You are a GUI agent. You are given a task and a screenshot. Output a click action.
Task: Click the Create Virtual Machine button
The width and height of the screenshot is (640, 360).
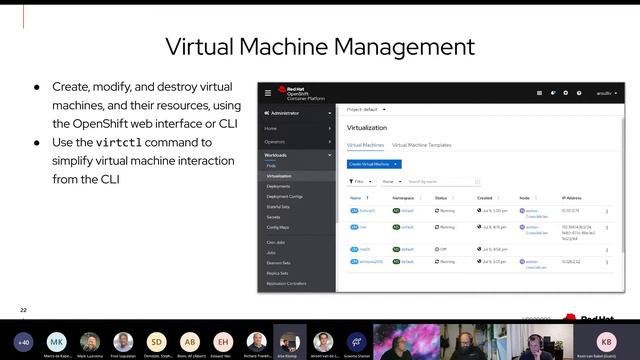374,164
